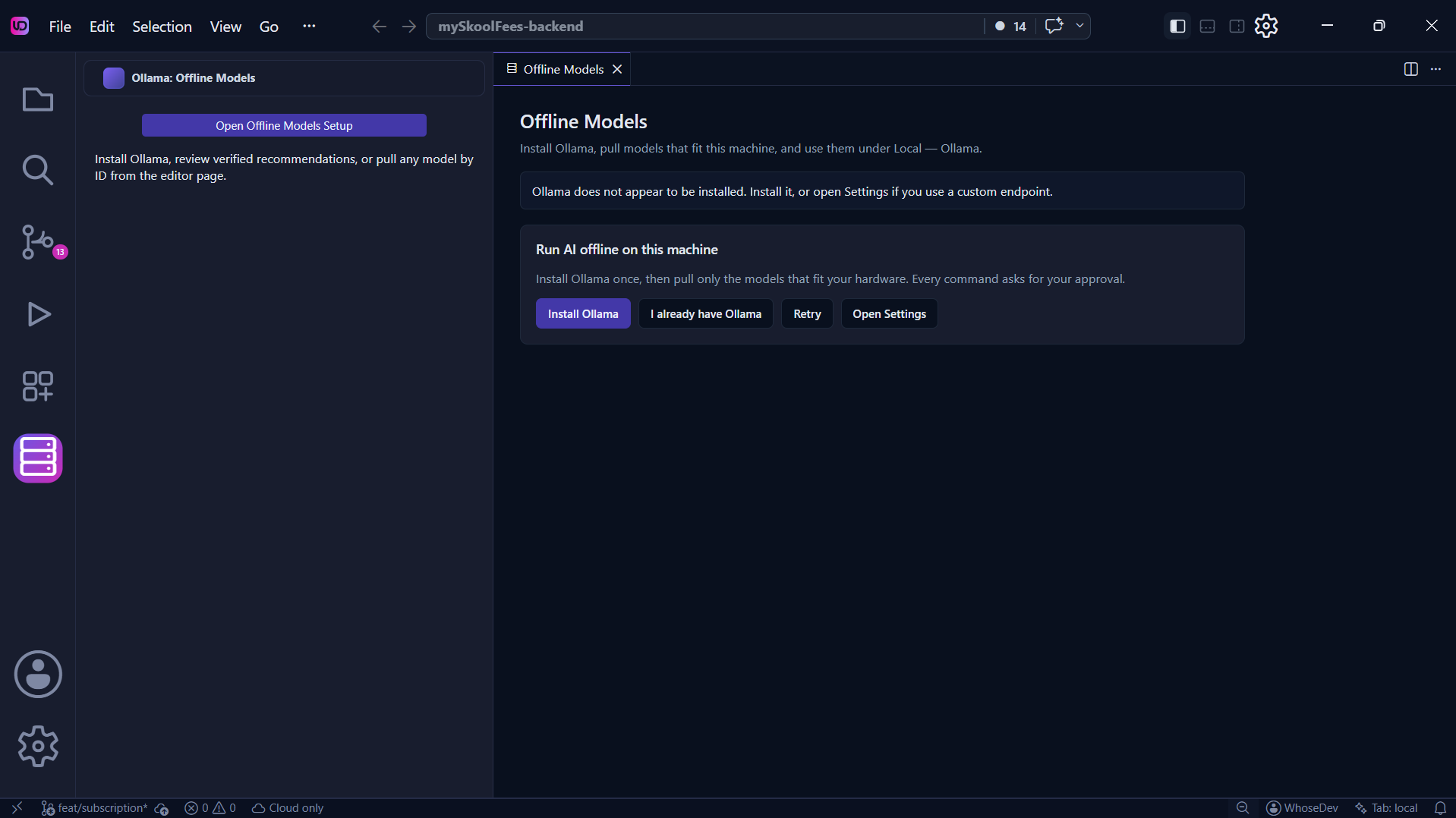Click the Retry button

[x=807, y=313]
